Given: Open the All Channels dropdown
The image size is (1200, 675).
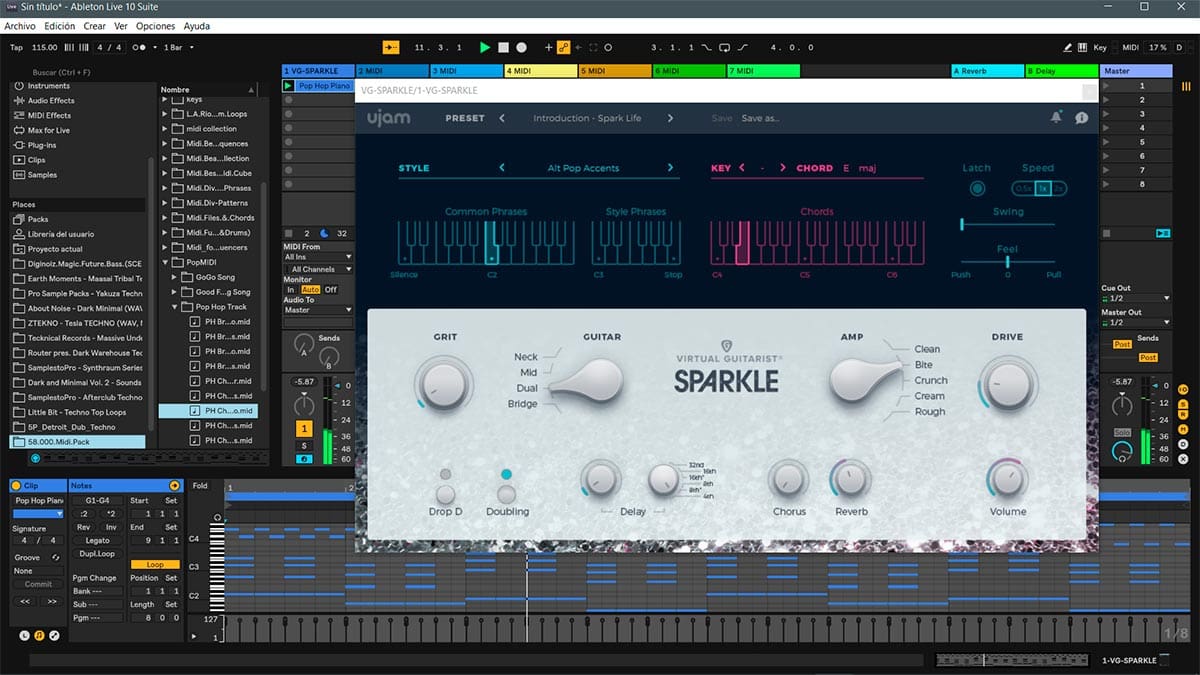Looking at the screenshot, I should click(318, 269).
